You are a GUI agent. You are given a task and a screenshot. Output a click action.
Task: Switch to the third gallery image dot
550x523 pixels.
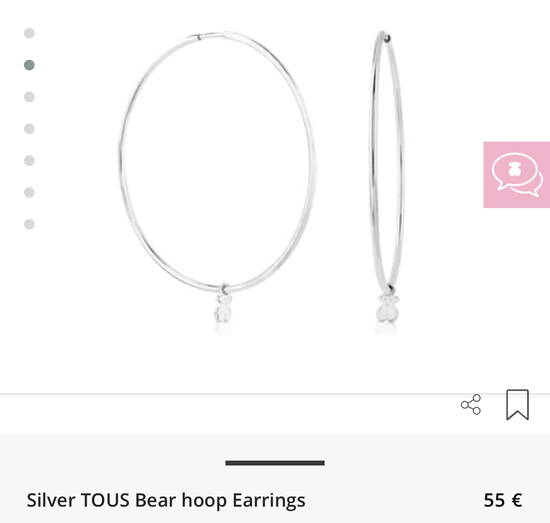coord(29,97)
